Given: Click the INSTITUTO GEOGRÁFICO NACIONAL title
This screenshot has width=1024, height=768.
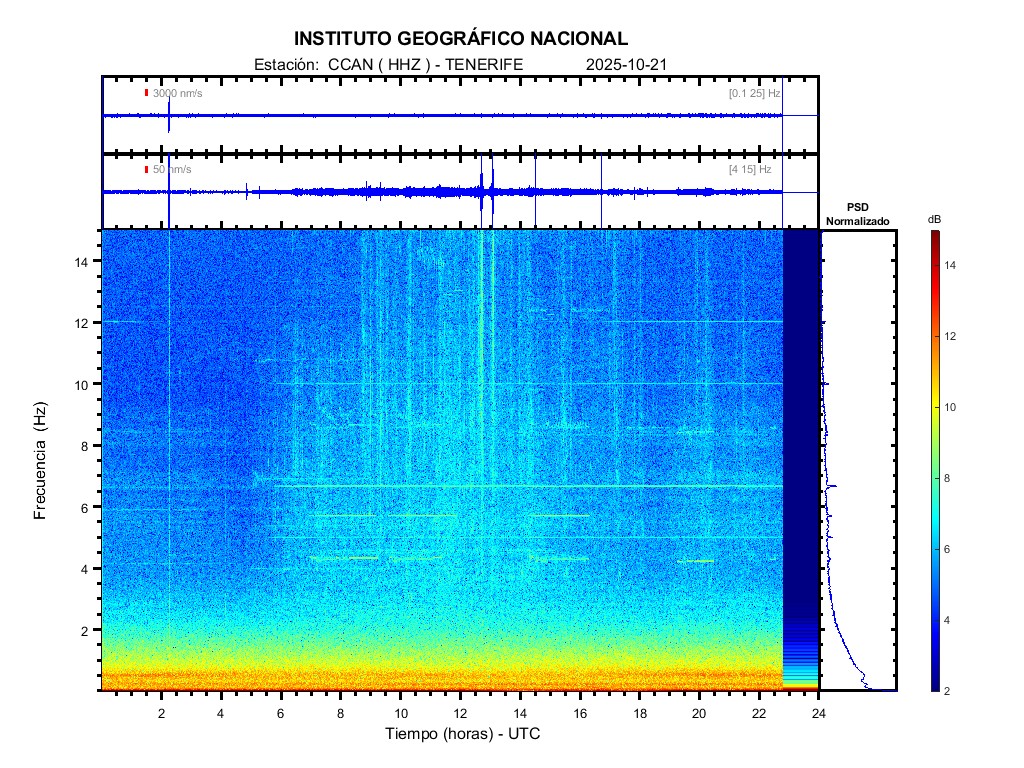Looking at the screenshot, I should [461, 39].
